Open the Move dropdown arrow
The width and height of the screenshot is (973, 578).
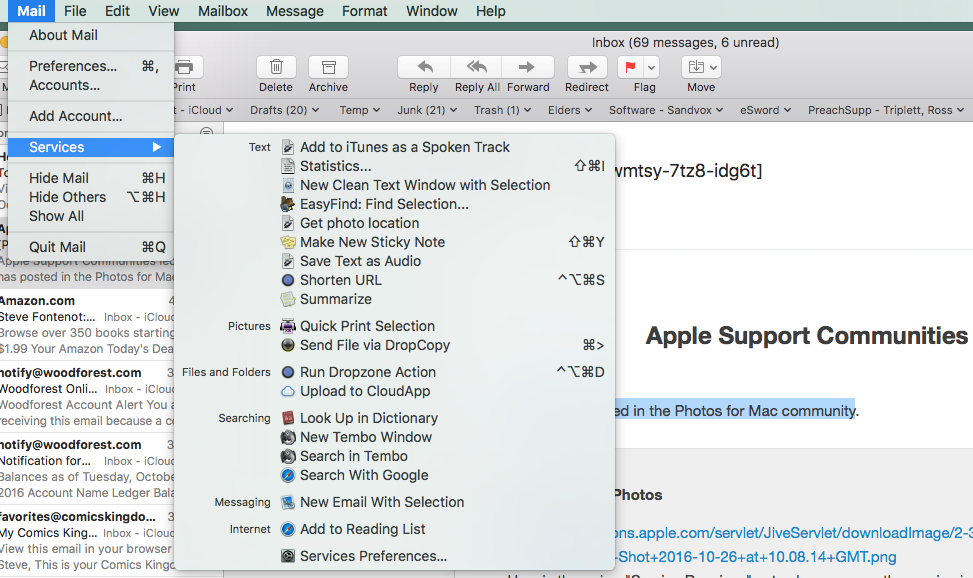714,67
